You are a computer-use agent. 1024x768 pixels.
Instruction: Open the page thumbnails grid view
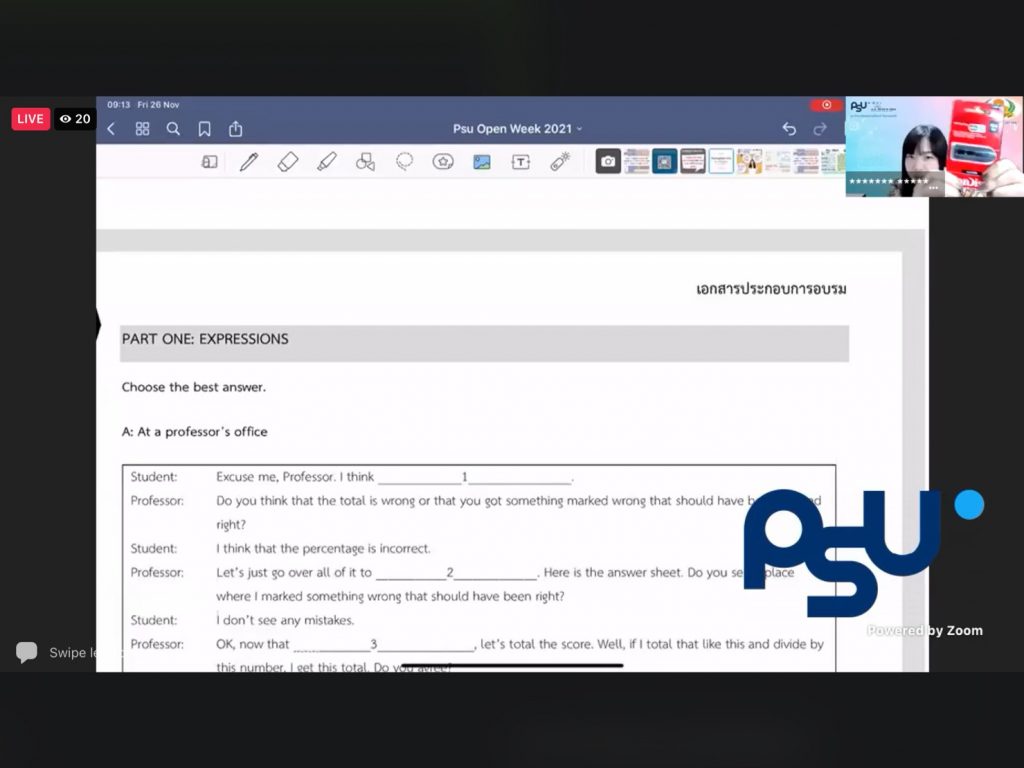point(142,129)
